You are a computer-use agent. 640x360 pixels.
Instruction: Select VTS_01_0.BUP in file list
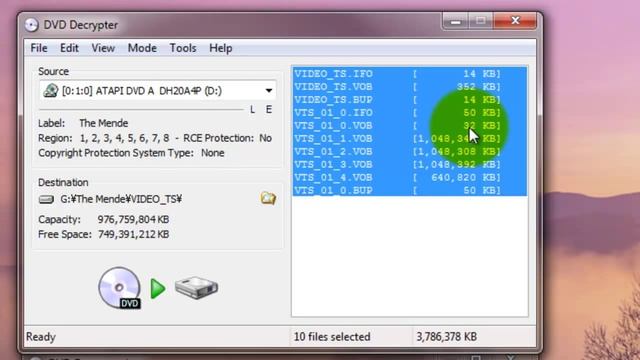409,190
